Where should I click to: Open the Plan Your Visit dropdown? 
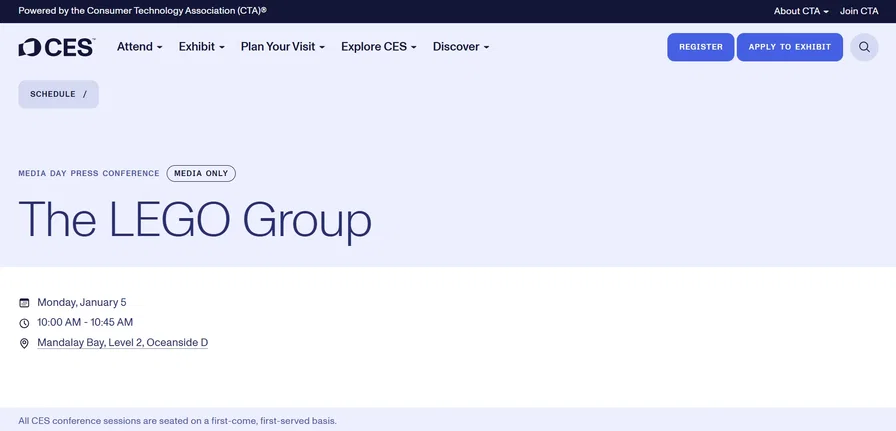point(283,47)
